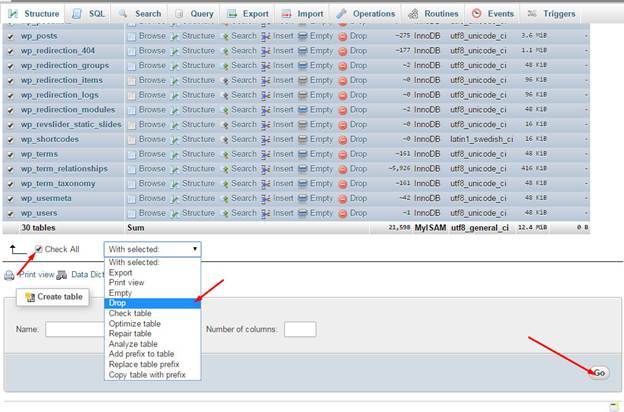Click Browse icon for wp_users
Image resolution: width=624 pixels, height=412 pixels.
(132, 213)
